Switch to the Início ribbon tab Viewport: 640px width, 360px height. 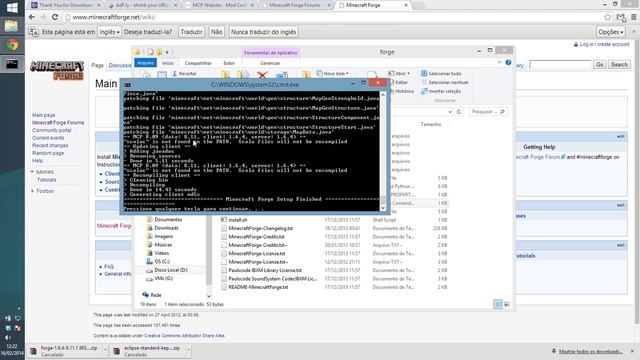(168, 63)
